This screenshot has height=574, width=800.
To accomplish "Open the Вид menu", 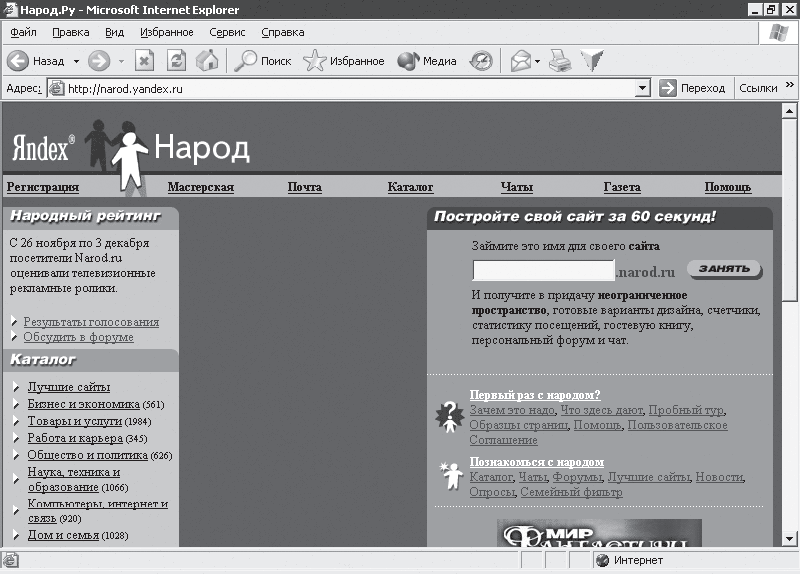I will click(x=114, y=32).
